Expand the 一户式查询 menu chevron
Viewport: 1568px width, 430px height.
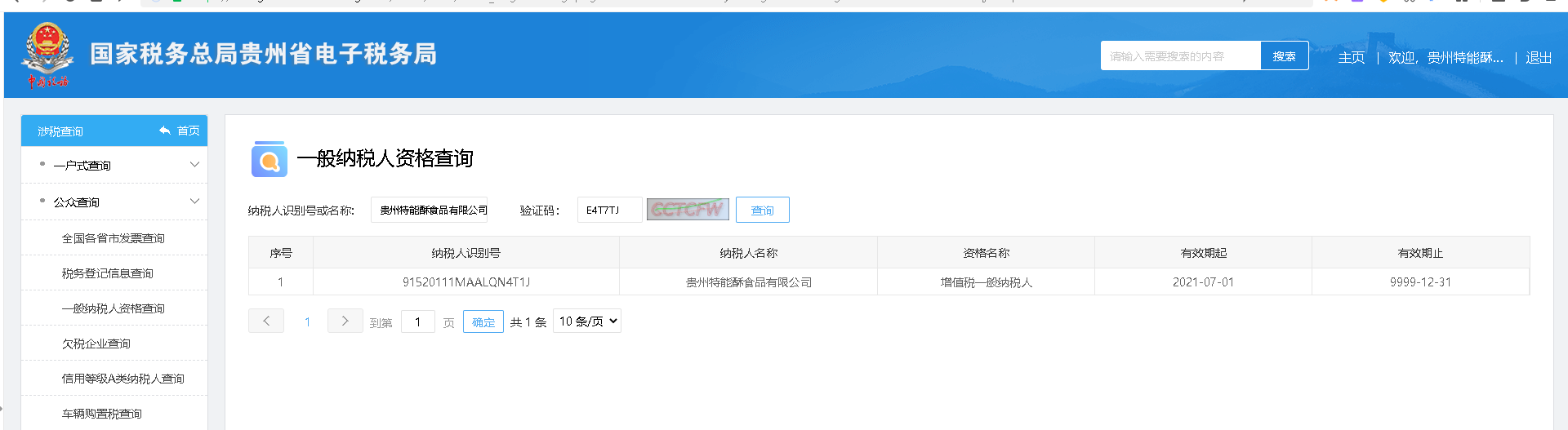(x=194, y=165)
